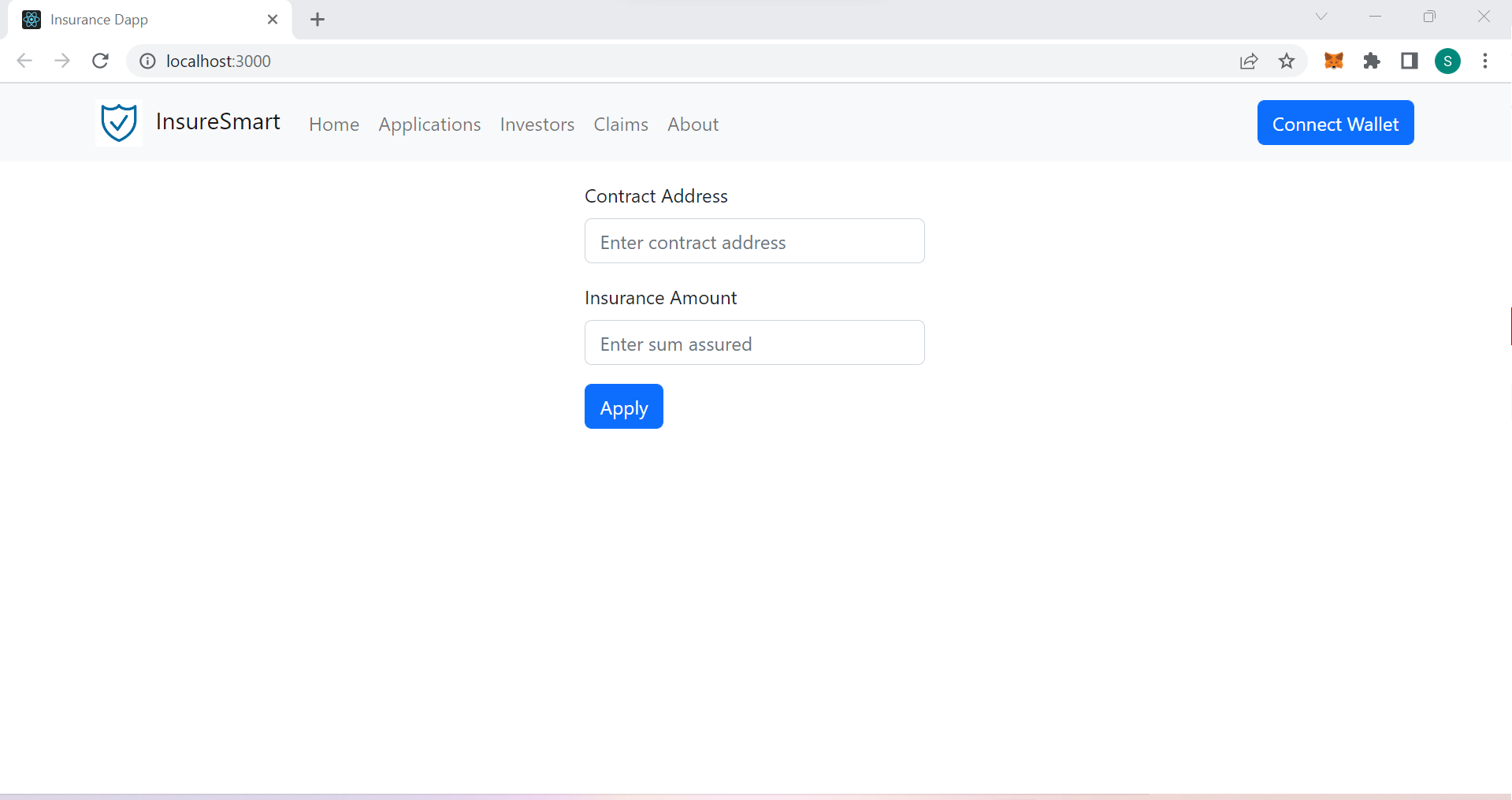The height and width of the screenshot is (800, 1512).
Task: Open the MetaMask fox extension
Action: click(1333, 61)
